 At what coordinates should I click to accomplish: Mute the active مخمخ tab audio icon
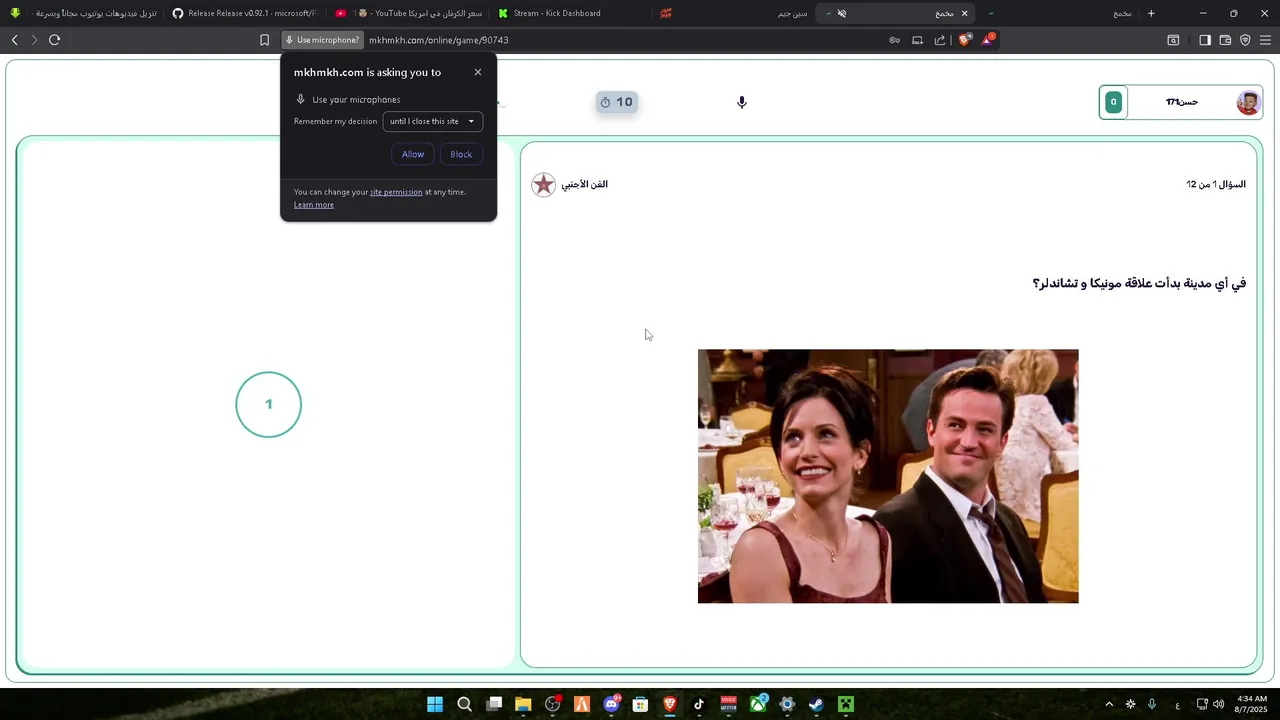tap(842, 13)
